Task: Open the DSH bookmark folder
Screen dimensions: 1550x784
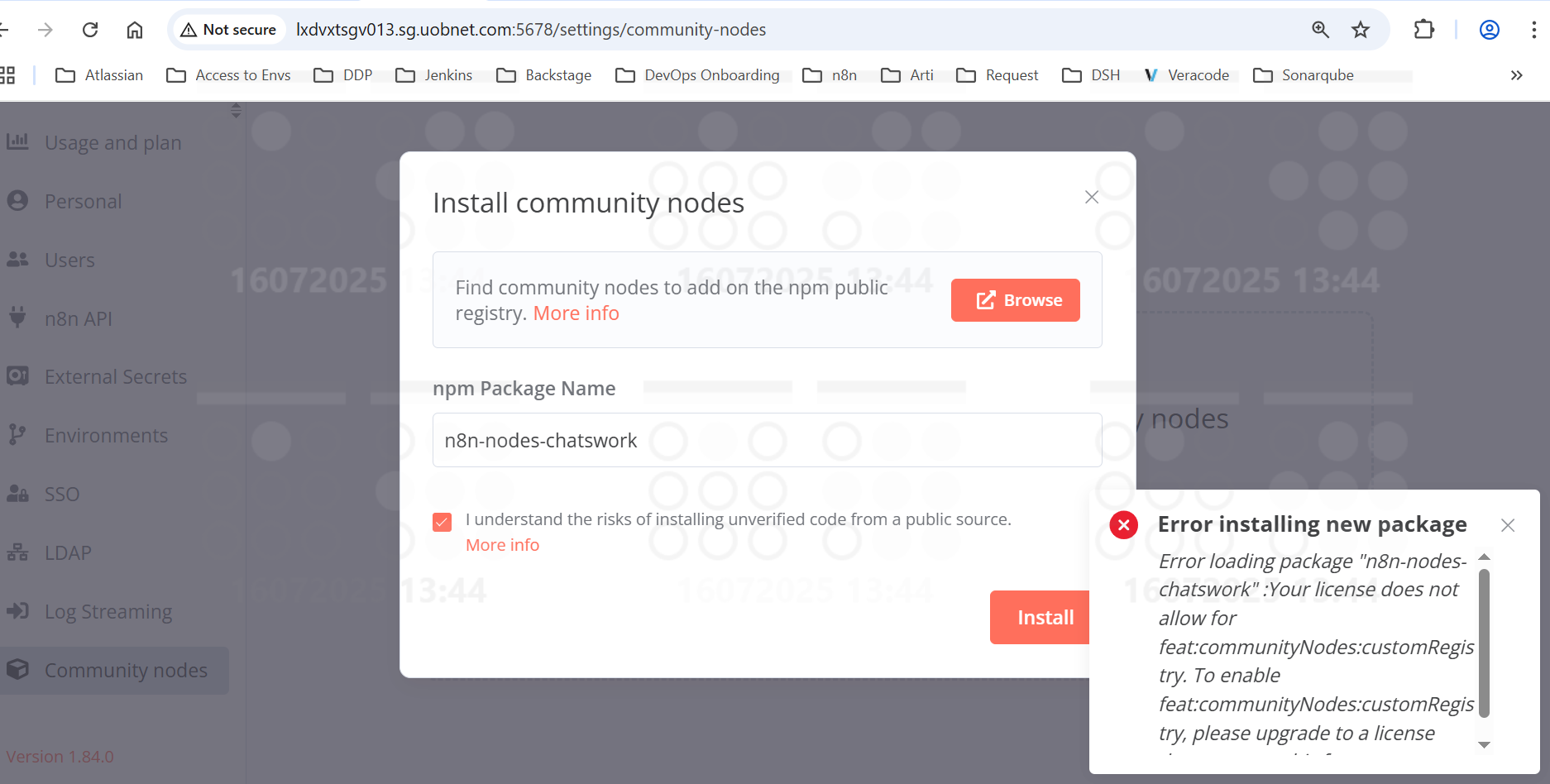Action: point(1092,75)
